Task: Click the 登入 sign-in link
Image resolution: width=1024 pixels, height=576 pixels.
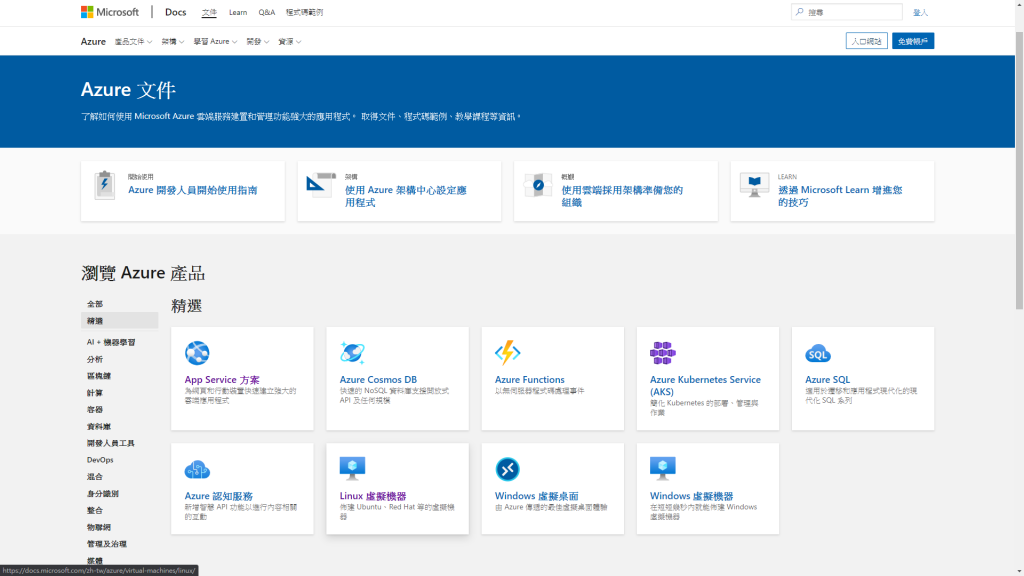Action: click(x=920, y=12)
